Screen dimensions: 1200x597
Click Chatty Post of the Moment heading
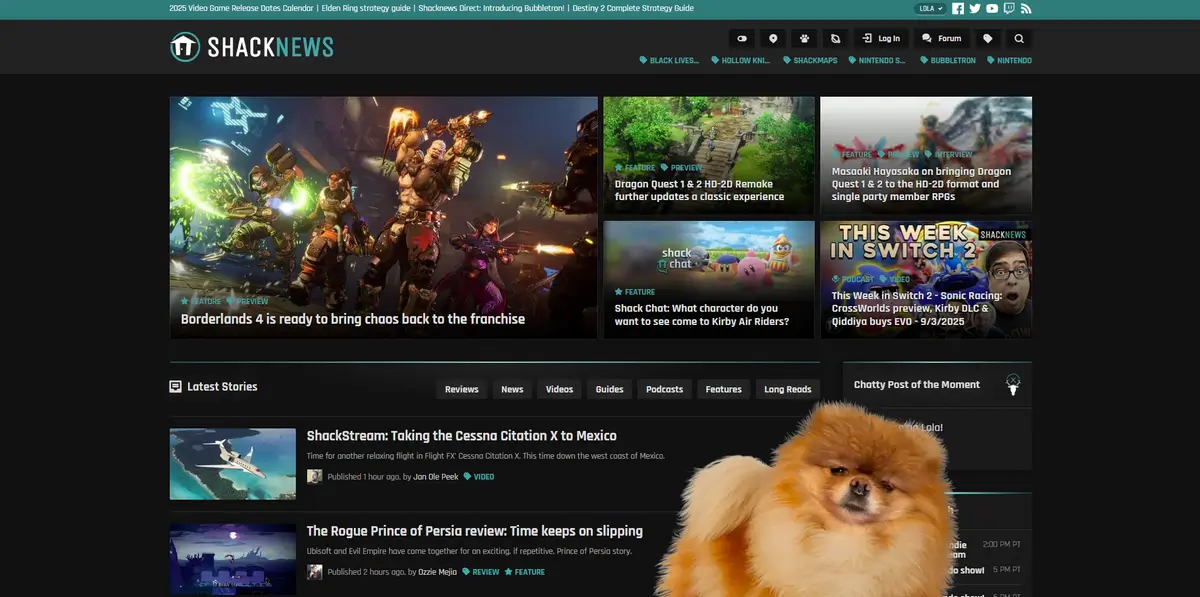917,385
